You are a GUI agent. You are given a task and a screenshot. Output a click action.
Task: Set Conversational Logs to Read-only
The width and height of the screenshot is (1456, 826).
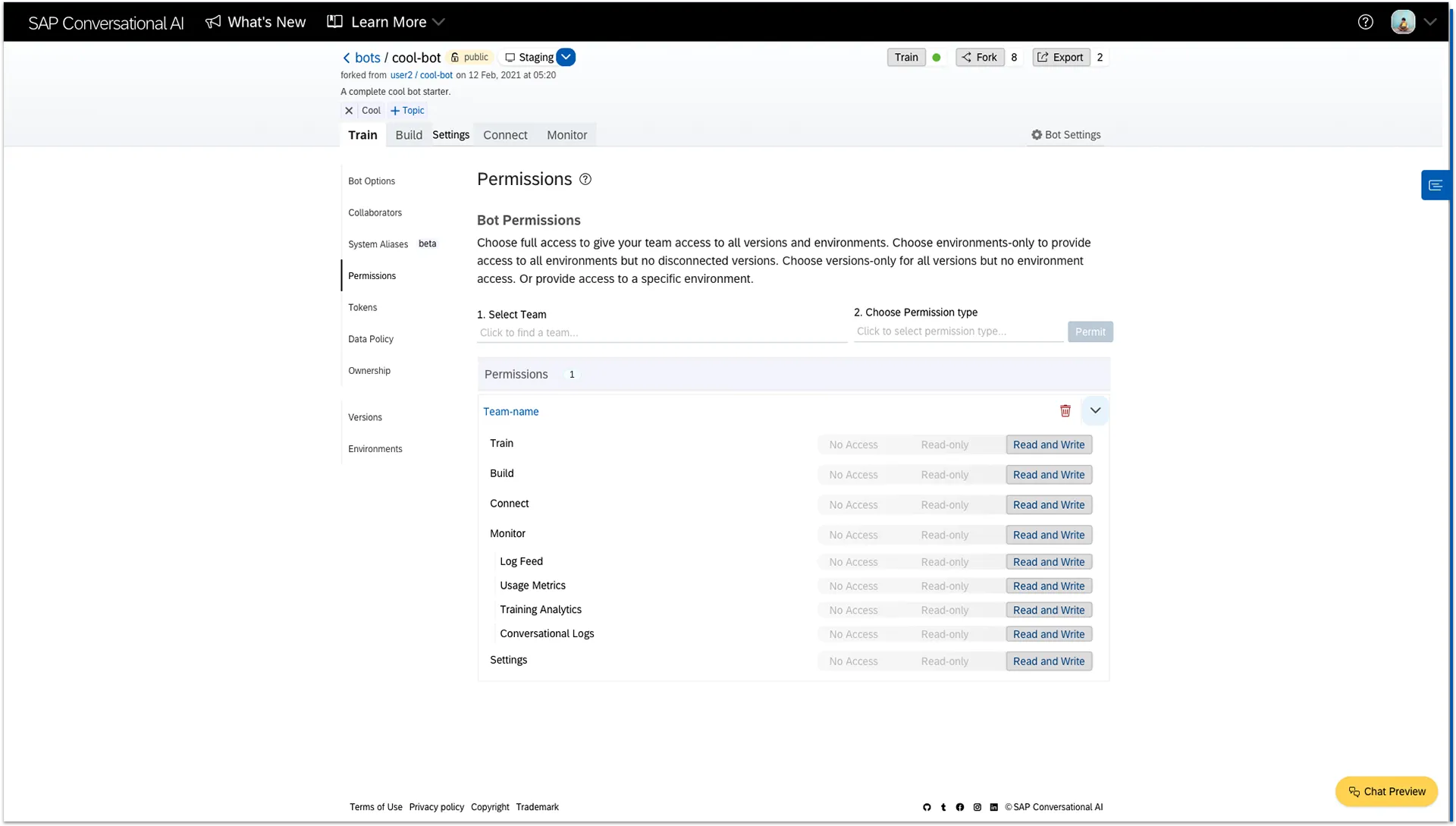click(945, 635)
